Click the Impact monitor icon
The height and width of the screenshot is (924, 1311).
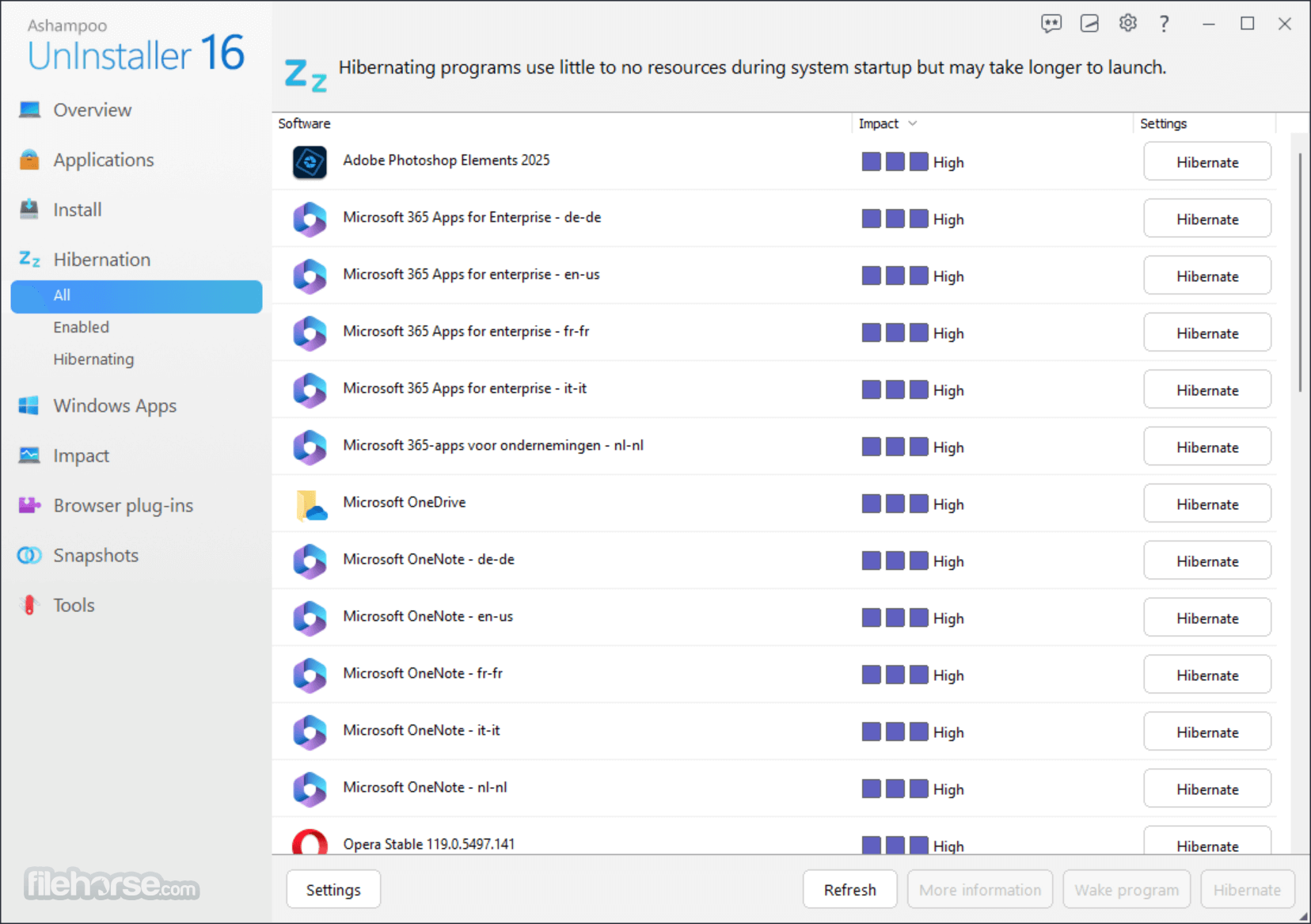(x=29, y=455)
